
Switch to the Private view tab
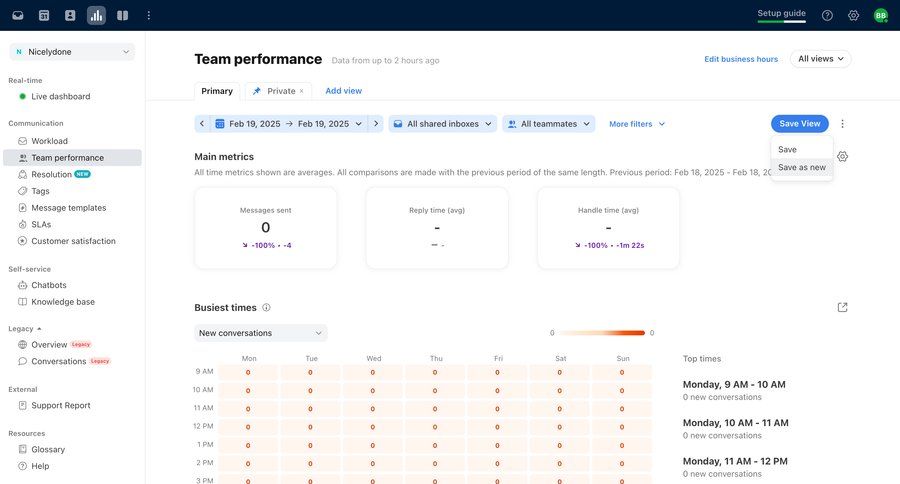click(x=277, y=91)
